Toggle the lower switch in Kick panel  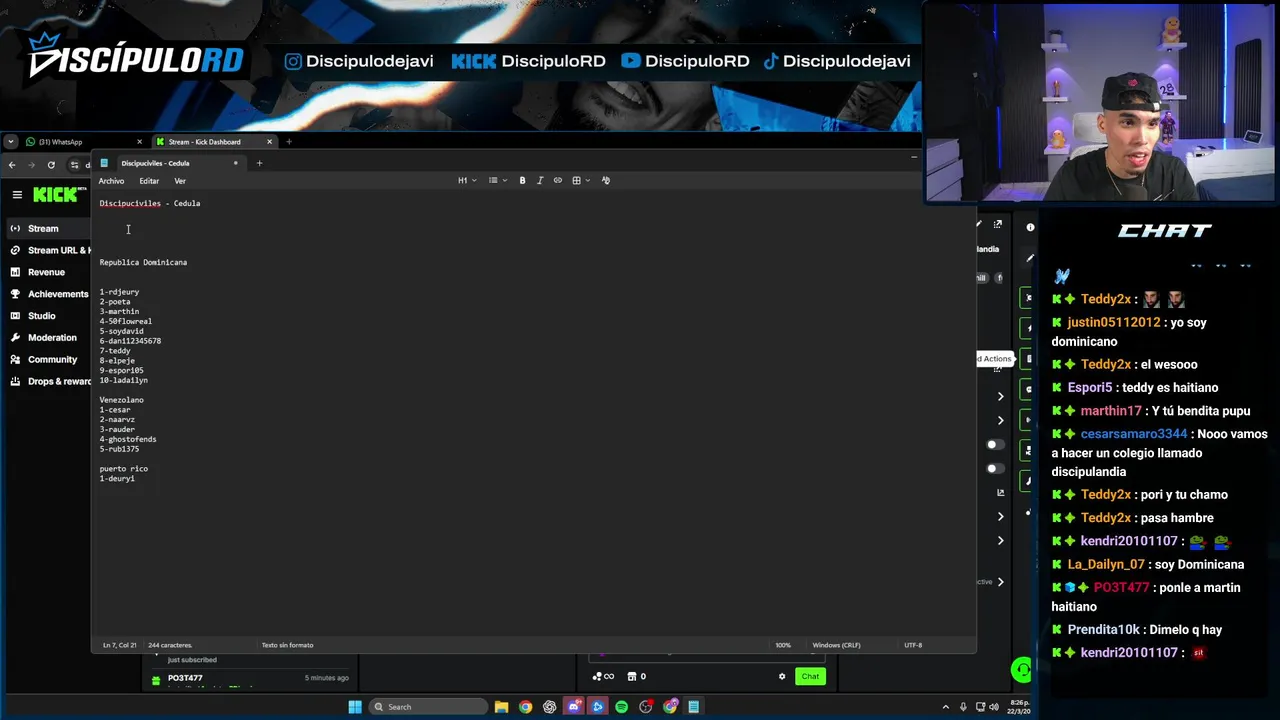pyautogui.click(x=993, y=468)
